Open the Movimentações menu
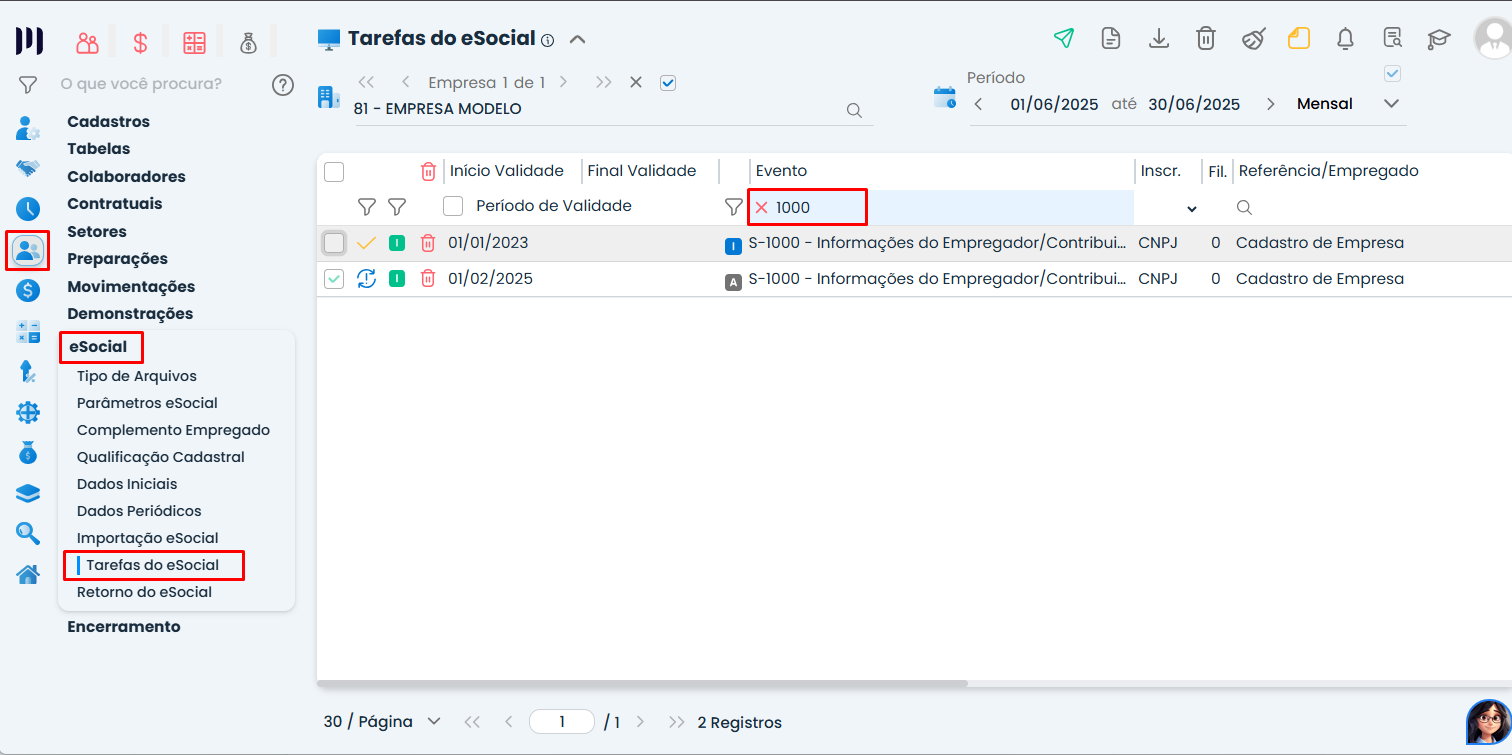This screenshot has width=1512, height=755. (131, 287)
